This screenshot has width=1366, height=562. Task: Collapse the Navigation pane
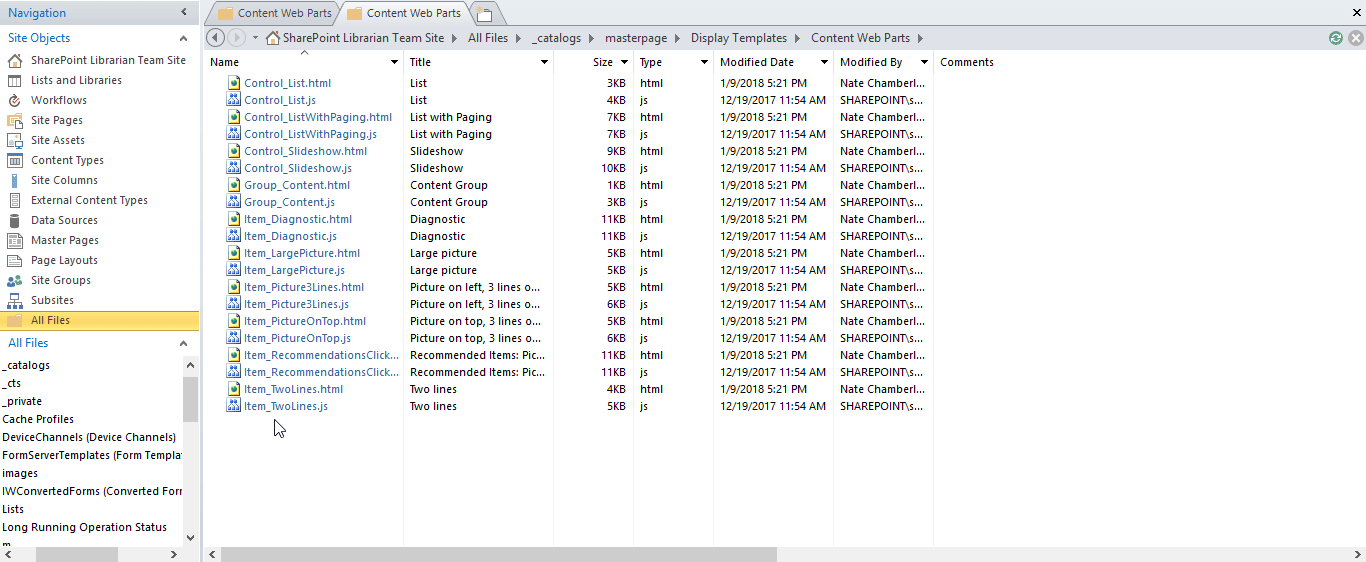pyautogui.click(x=183, y=13)
